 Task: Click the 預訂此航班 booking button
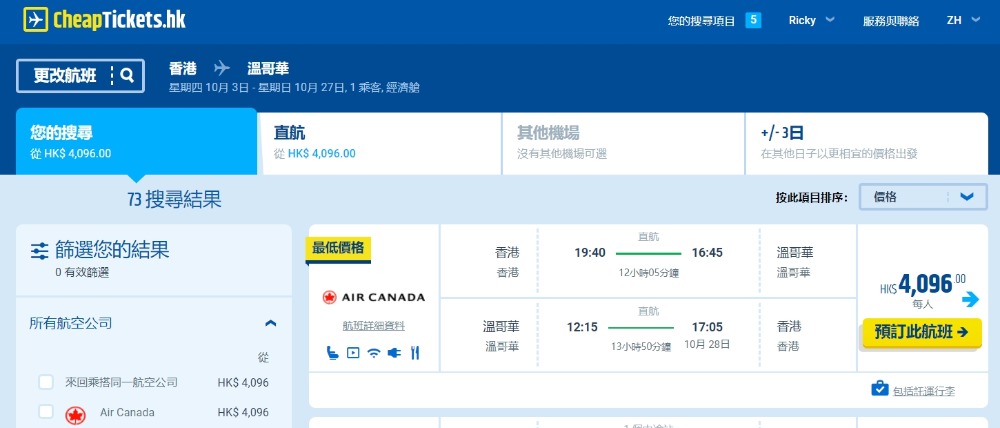(x=921, y=332)
